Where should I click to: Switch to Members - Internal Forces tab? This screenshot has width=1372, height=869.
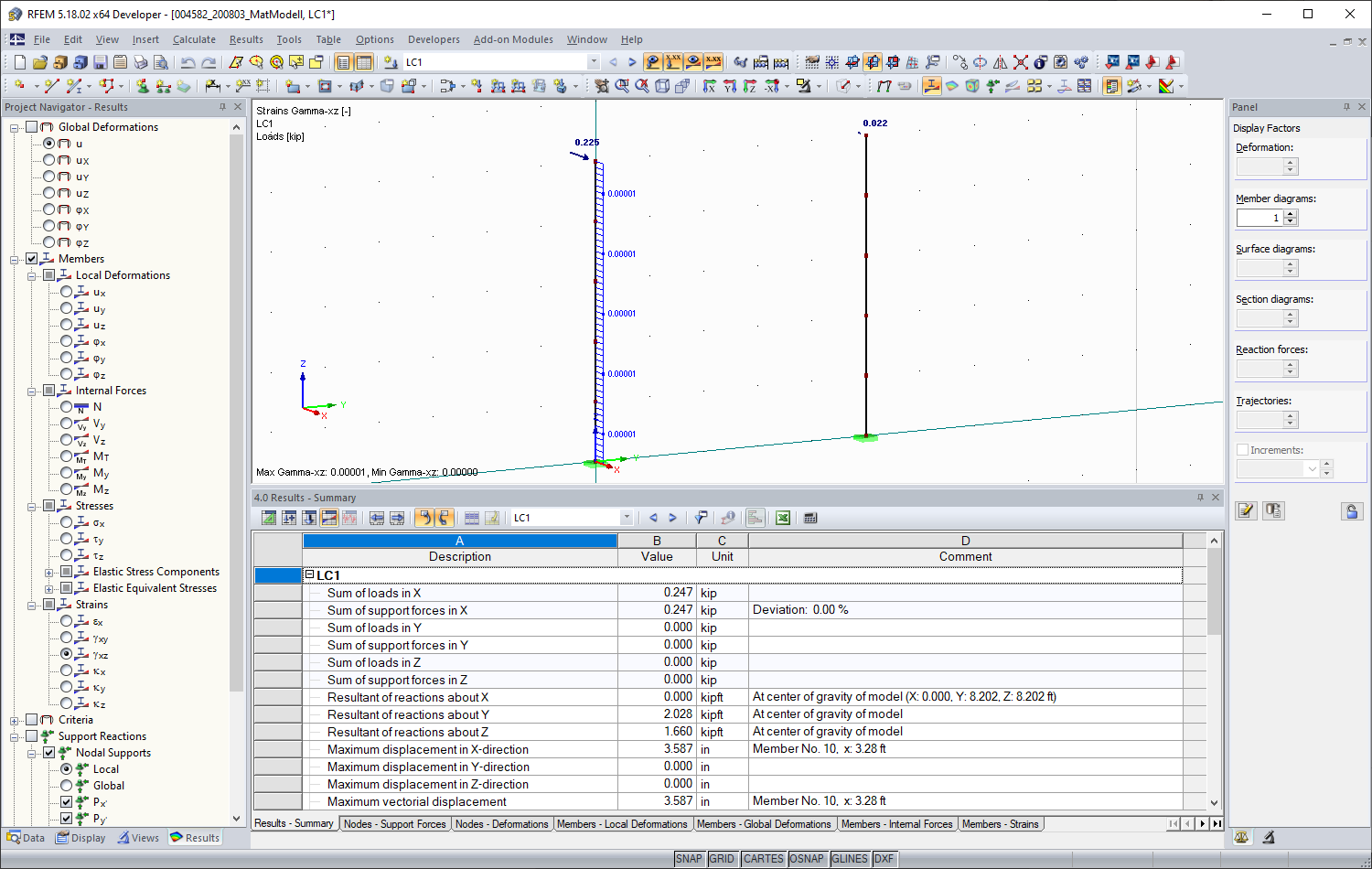point(896,823)
